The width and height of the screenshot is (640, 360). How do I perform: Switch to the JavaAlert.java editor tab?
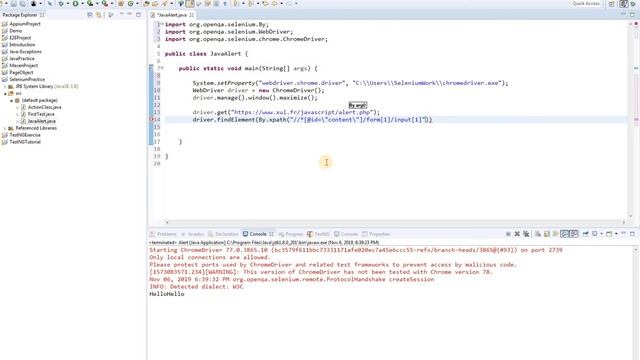171,15
